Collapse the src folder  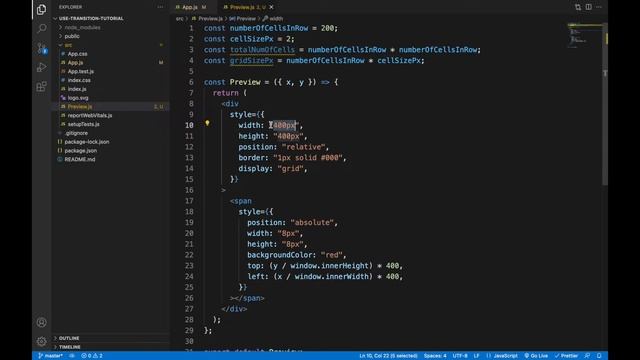68,45
